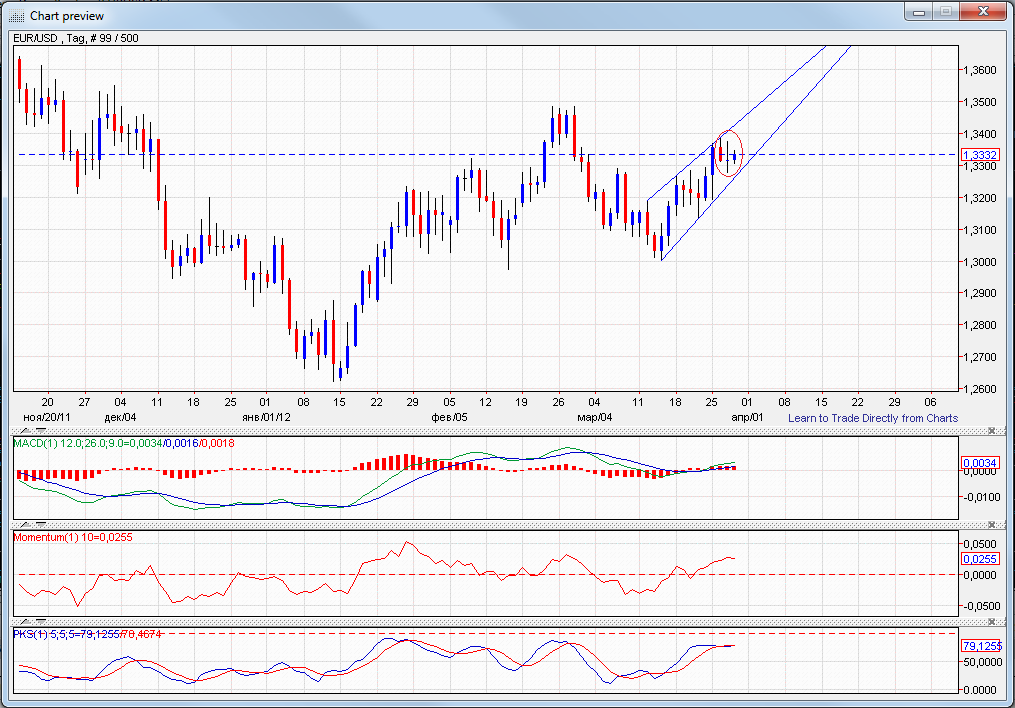
Task: Select the Momentum(1) 10=0,0255 indicator label
Action: [x=72, y=537]
